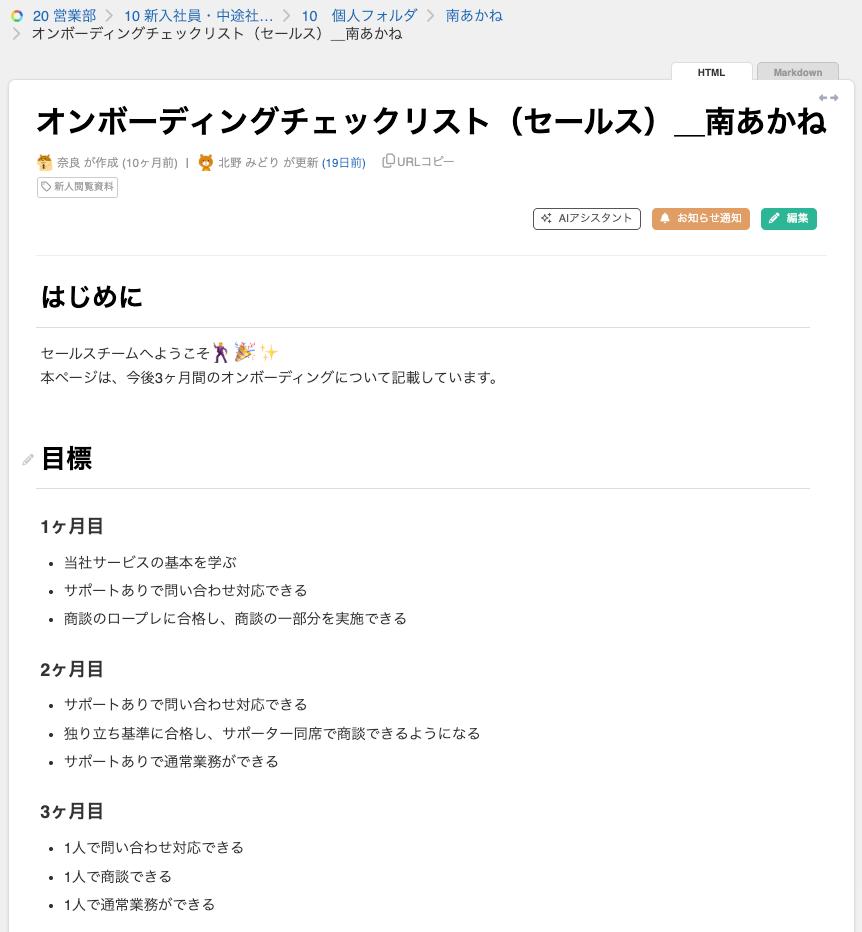This screenshot has height=932, width=862.
Task: Click the pencil icon beside 目標 heading
Action: coord(28,459)
